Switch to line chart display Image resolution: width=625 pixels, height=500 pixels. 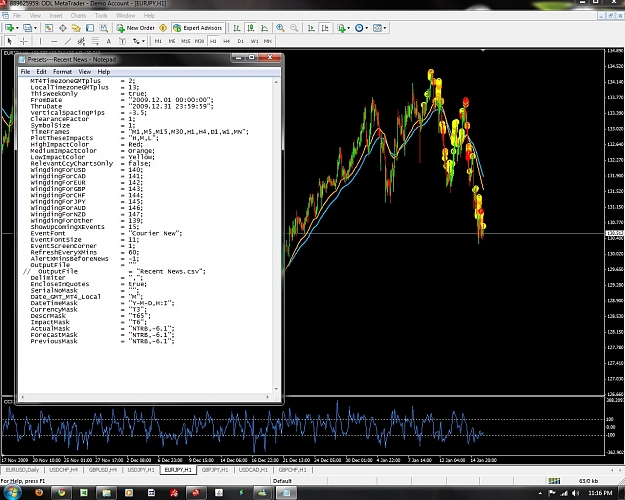pos(264,28)
